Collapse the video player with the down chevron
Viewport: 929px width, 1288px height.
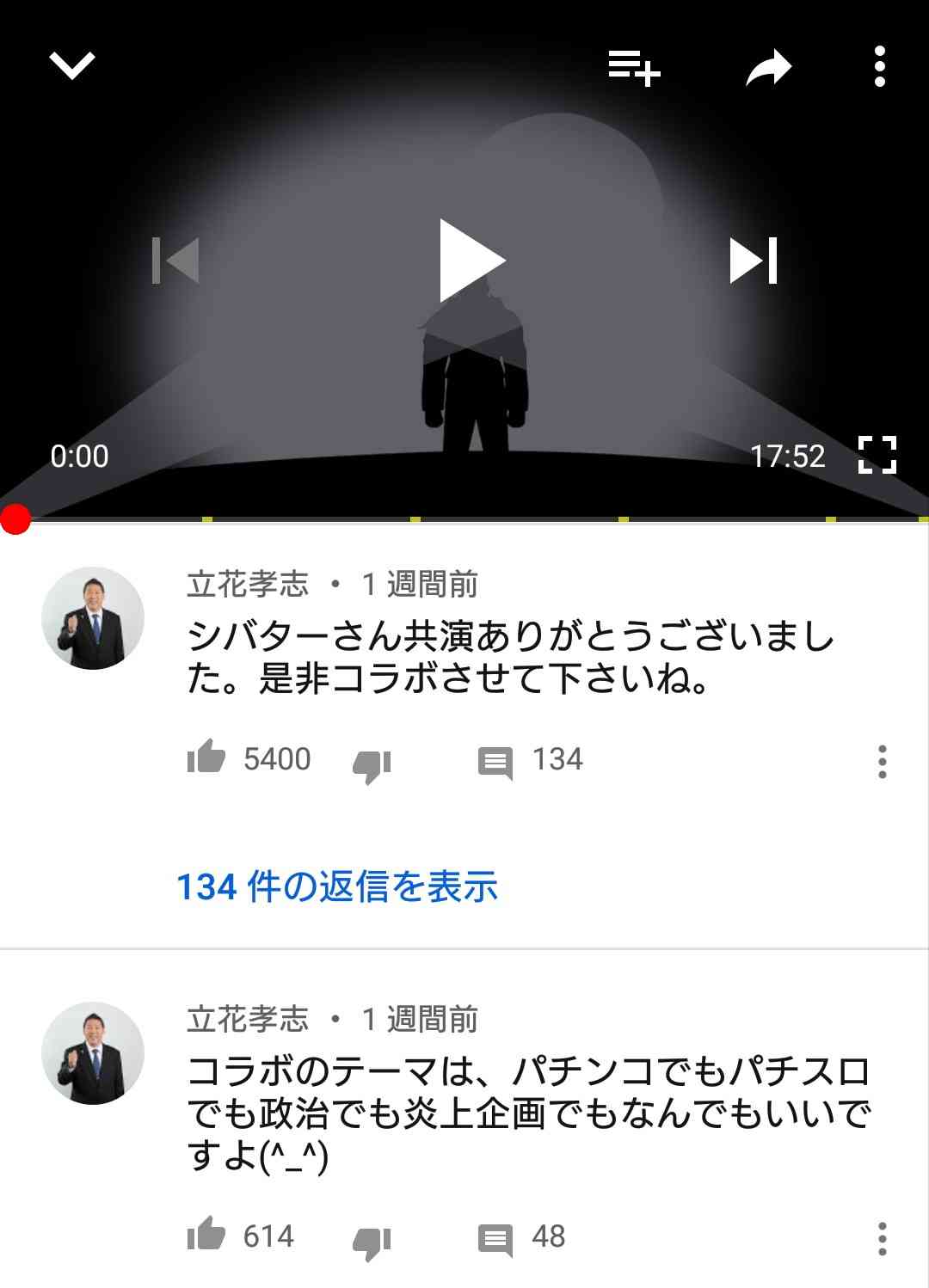tap(72, 66)
